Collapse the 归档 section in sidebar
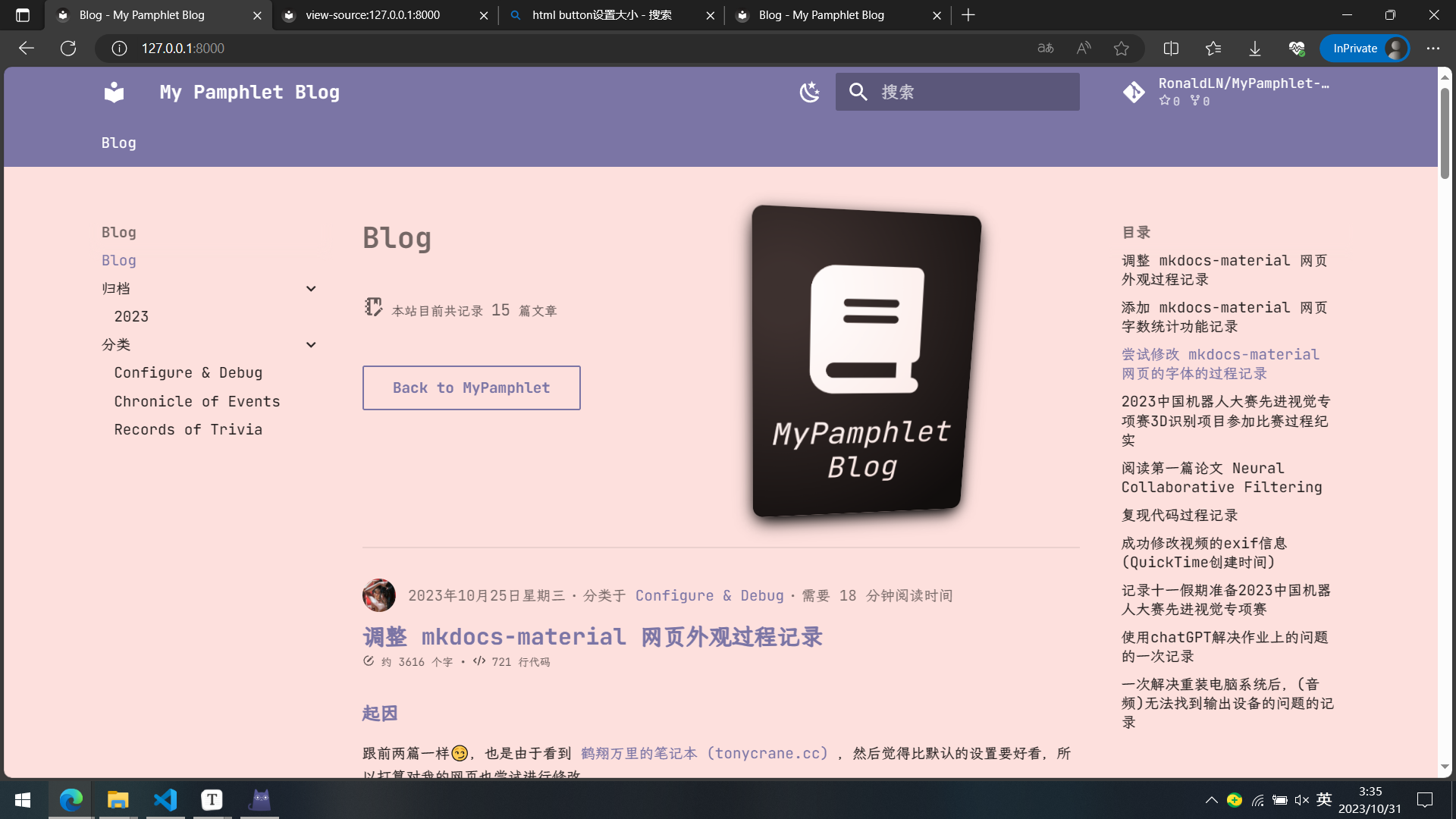 click(310, 289)
